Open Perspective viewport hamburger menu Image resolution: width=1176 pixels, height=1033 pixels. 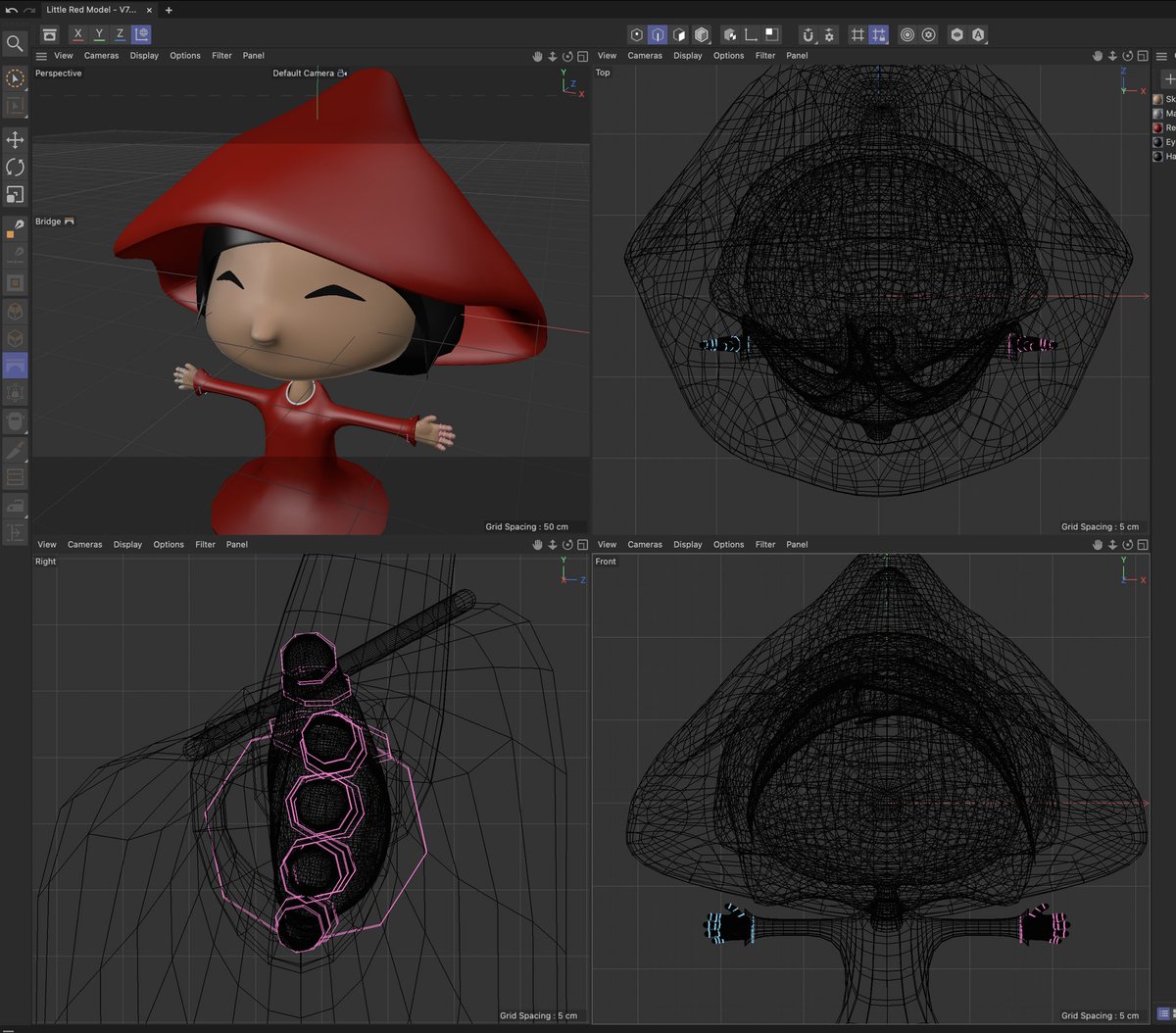tap(41, 56)
